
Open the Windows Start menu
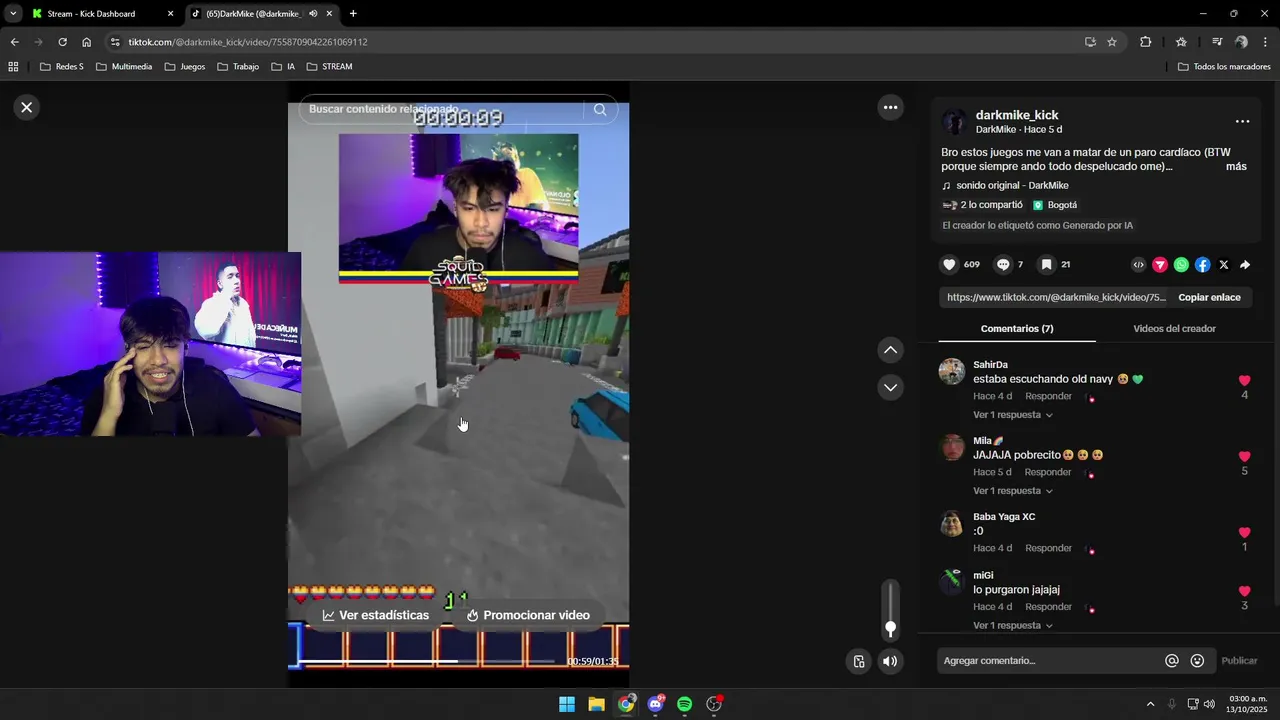tap(567, 704)
